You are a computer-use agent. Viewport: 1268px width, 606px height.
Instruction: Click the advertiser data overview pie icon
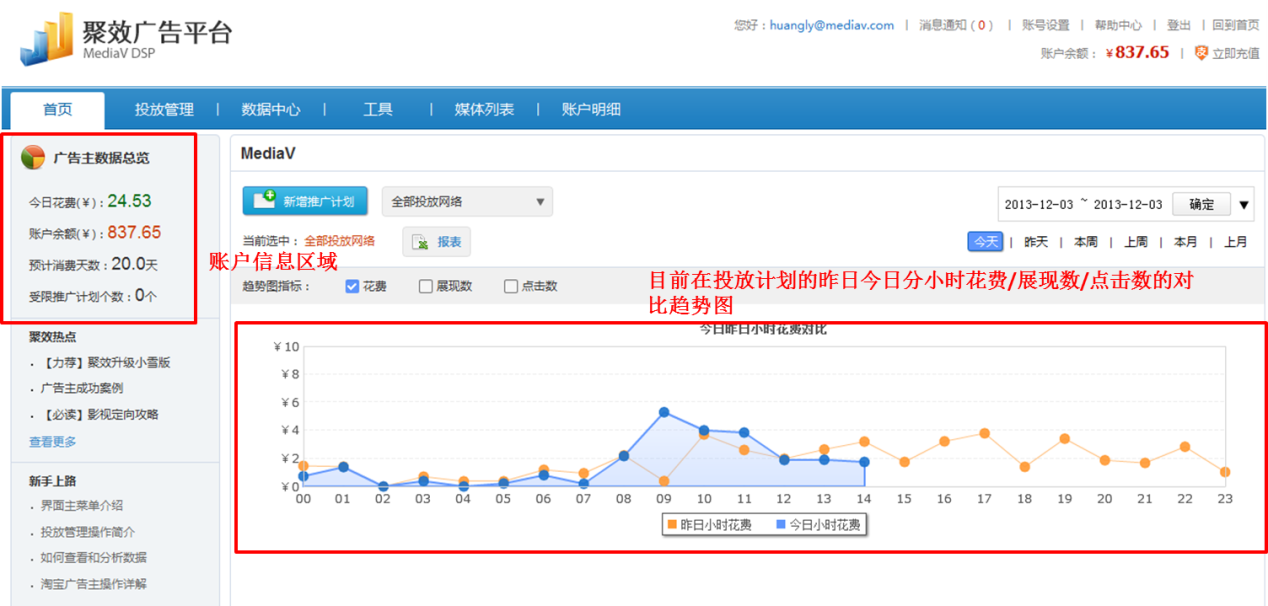pos(33,157)
